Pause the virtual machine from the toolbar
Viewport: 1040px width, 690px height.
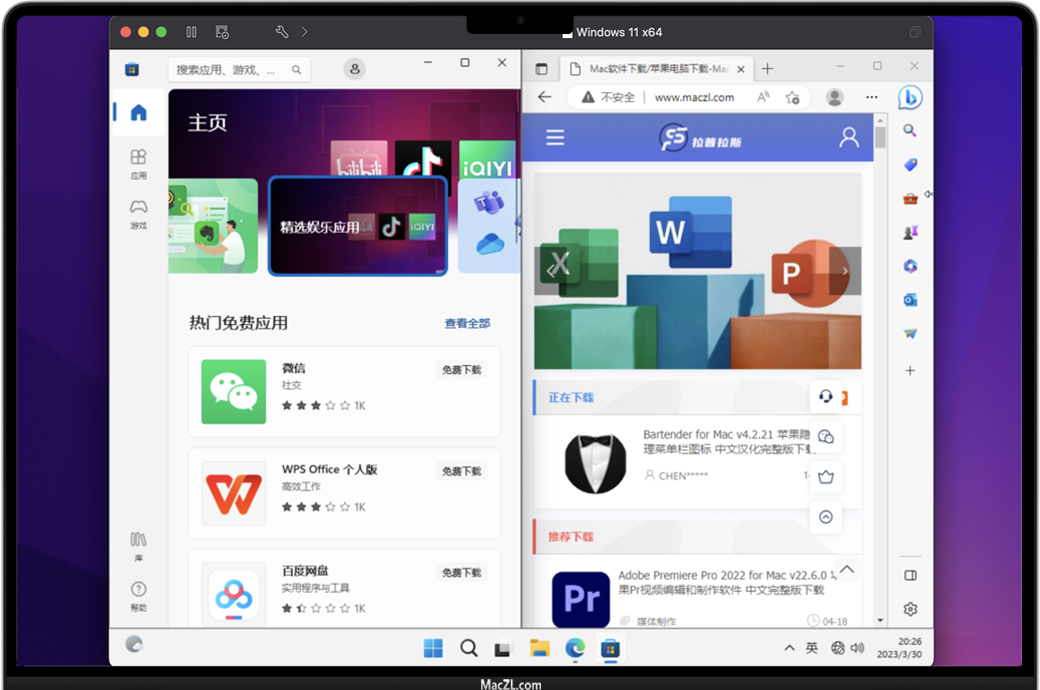(x=192, y=32)
